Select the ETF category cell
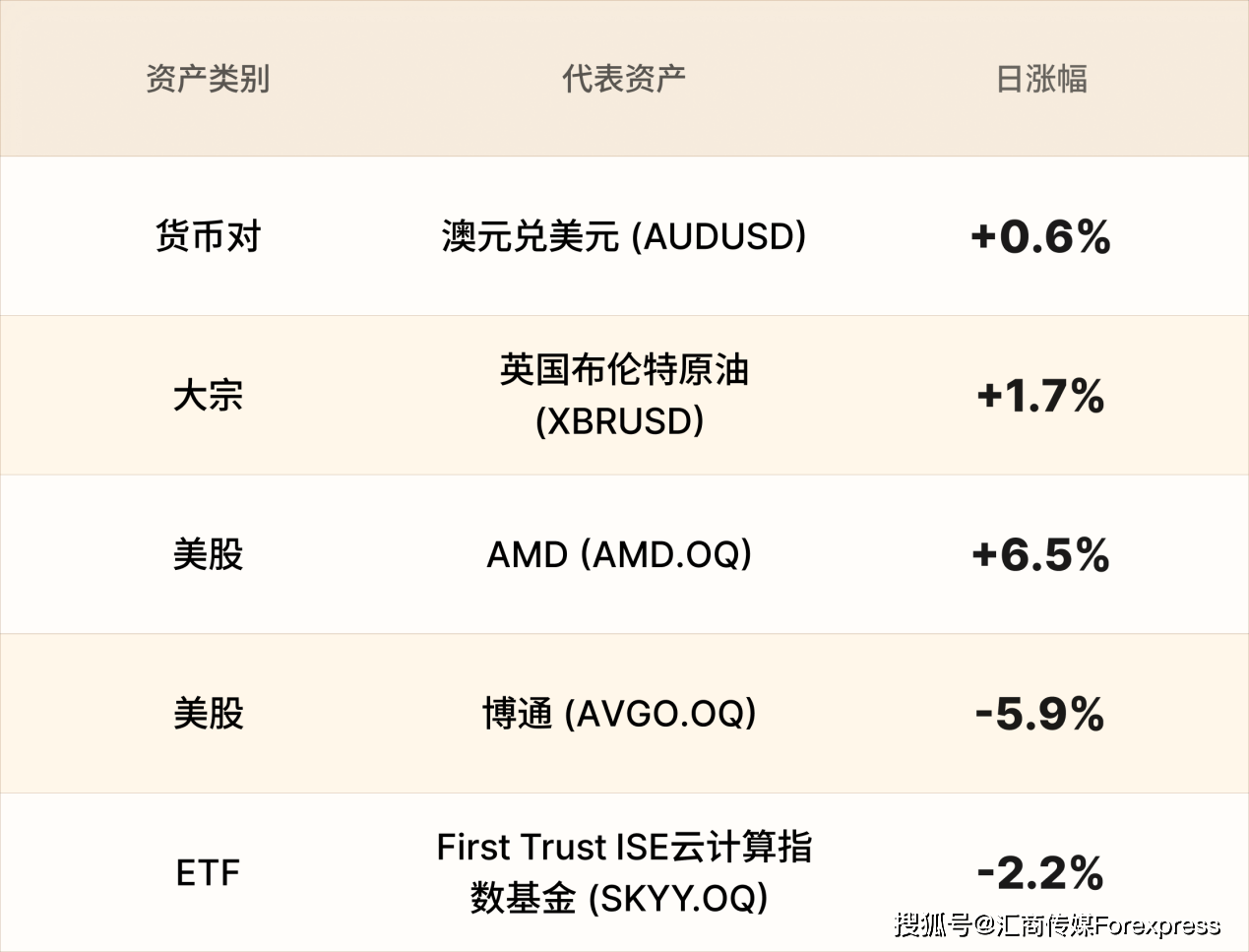The height and width of the screenshot is (952, 1249). pos(208,873)
